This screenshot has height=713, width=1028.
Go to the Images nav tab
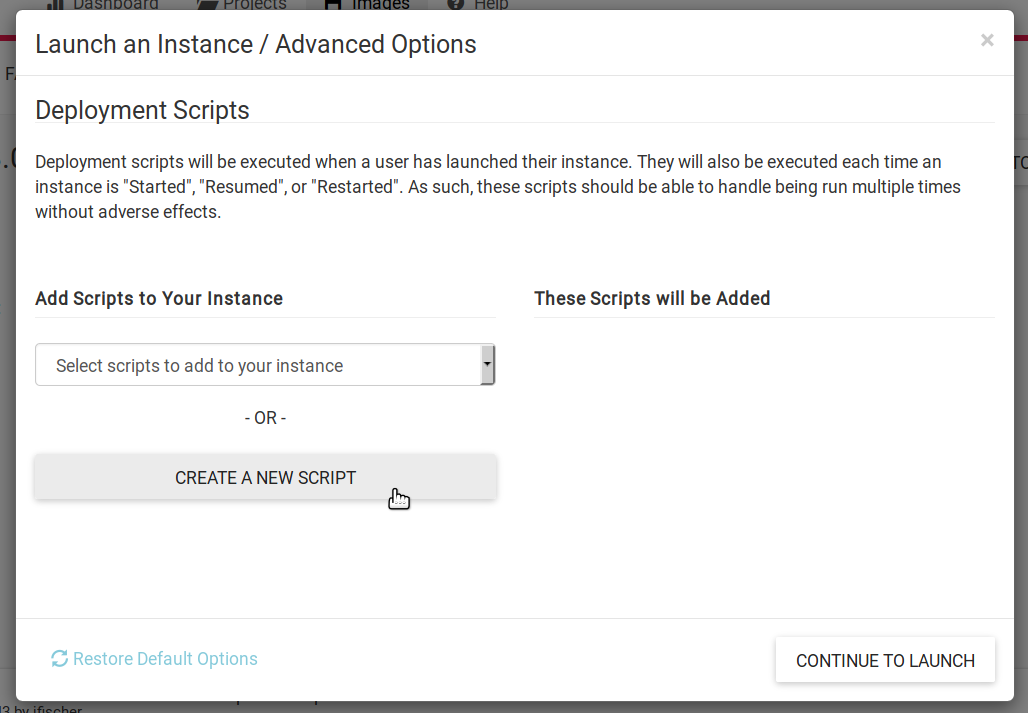click(380, 5)
